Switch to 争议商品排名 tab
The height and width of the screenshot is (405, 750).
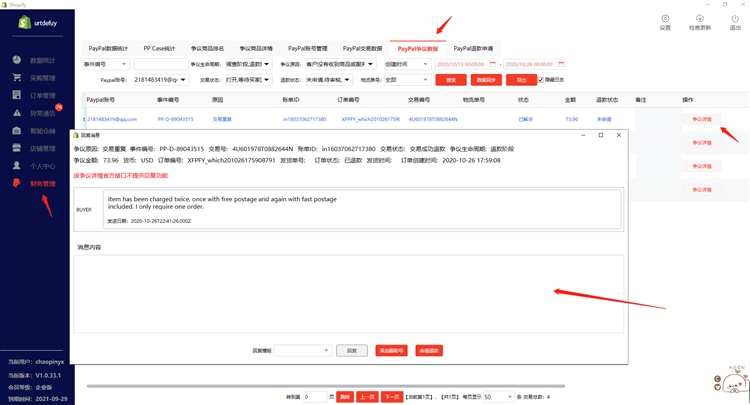pos(207,48)
